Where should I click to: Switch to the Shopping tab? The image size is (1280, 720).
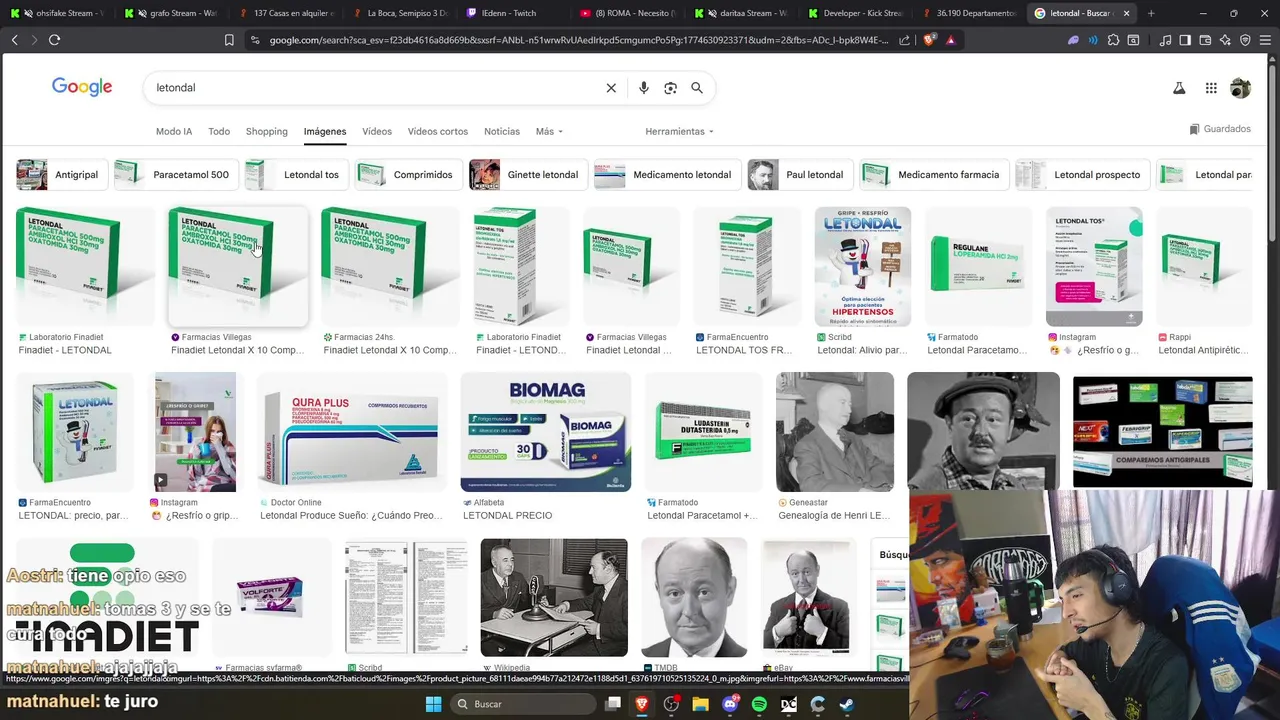[x=267, y=131]
